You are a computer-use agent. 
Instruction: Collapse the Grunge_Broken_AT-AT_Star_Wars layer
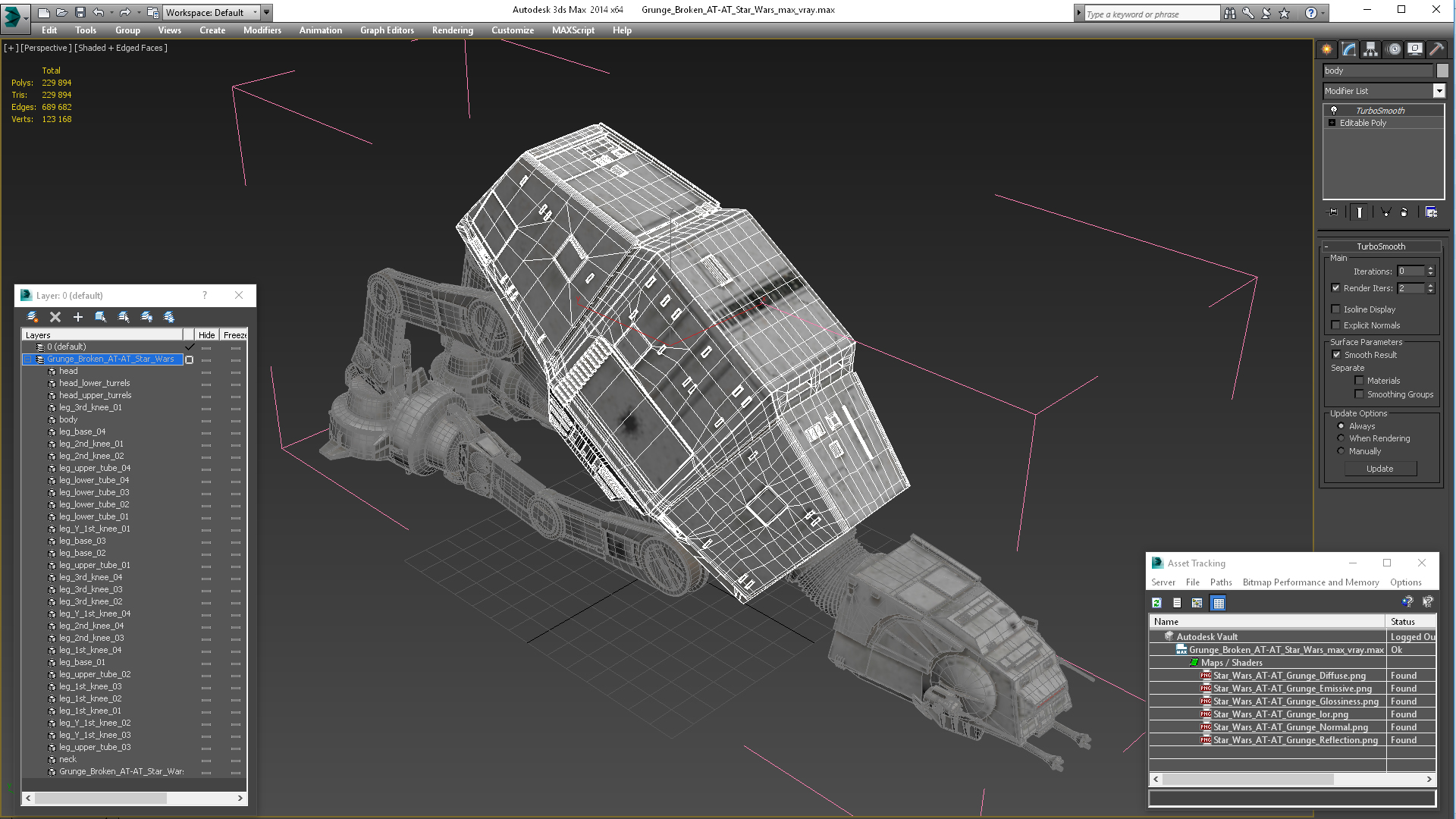click(28, 359)
